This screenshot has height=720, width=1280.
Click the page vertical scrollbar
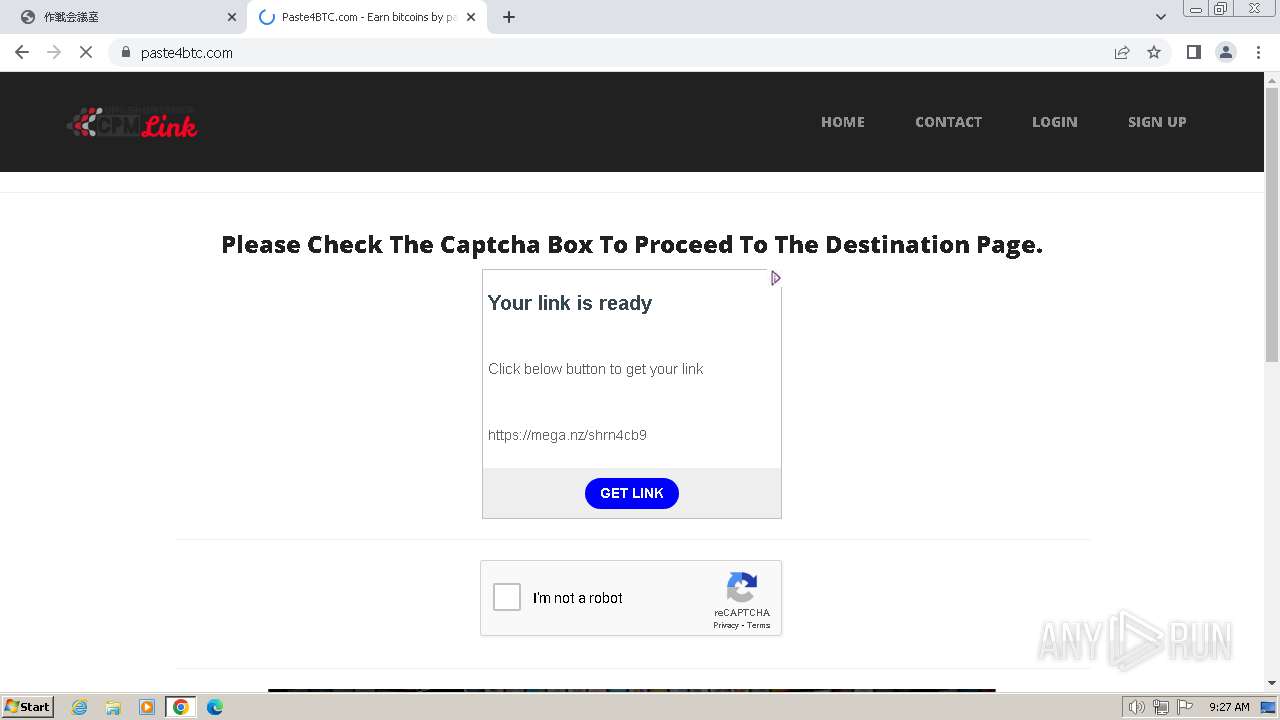[x=1272, y=225]
